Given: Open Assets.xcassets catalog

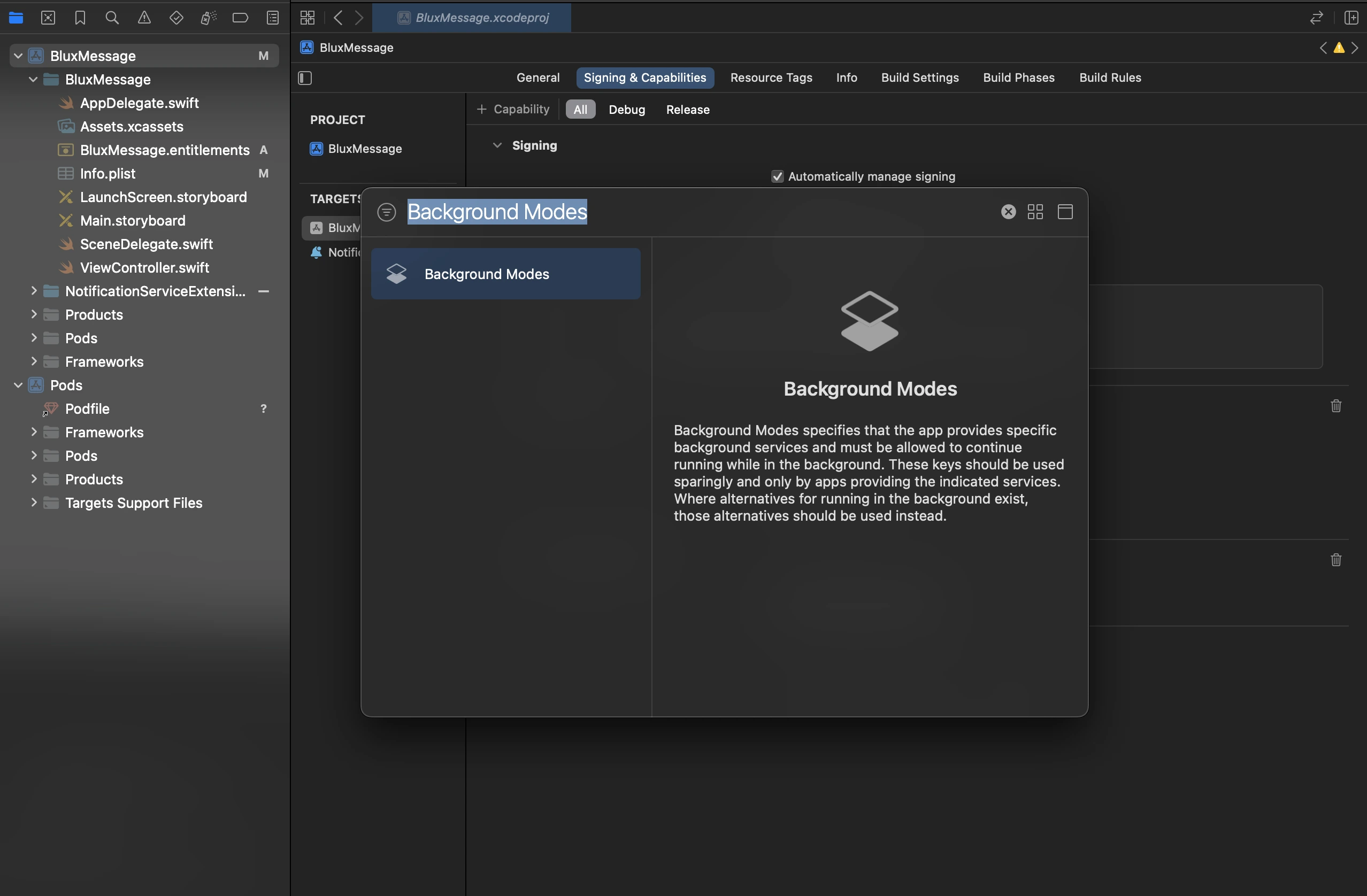Looking at the screenshot, I should (132, 126).
